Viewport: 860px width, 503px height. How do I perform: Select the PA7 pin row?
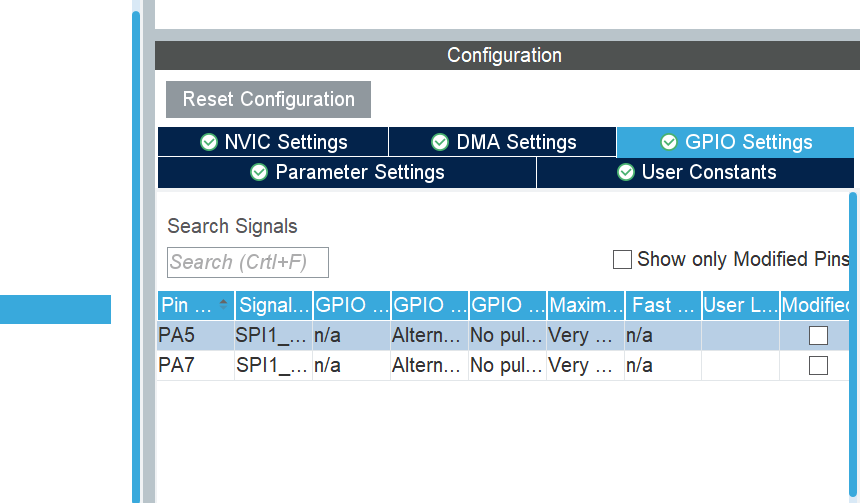(503, 365)
